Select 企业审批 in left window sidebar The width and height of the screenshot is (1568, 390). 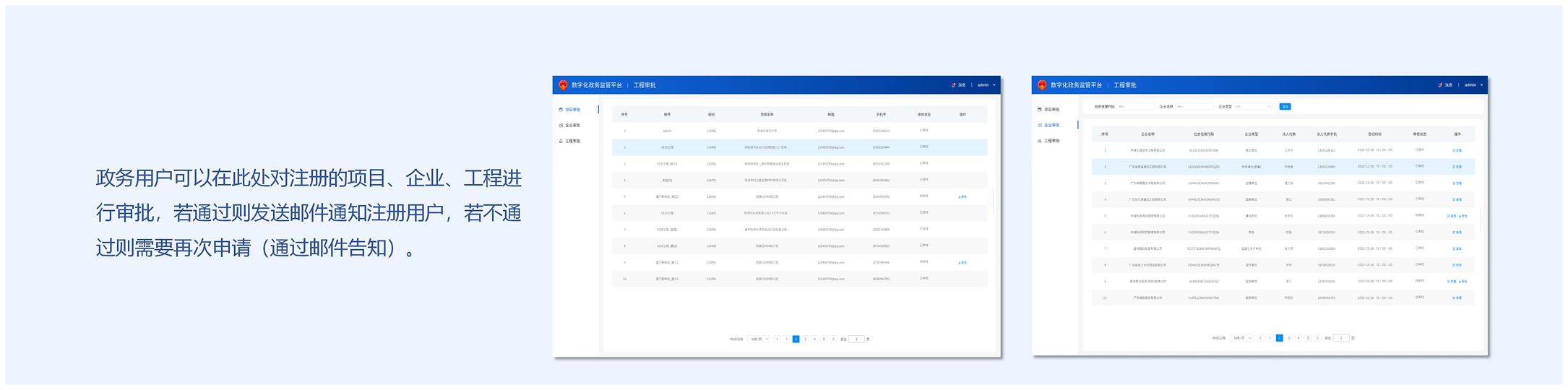(x=570, y=126)
